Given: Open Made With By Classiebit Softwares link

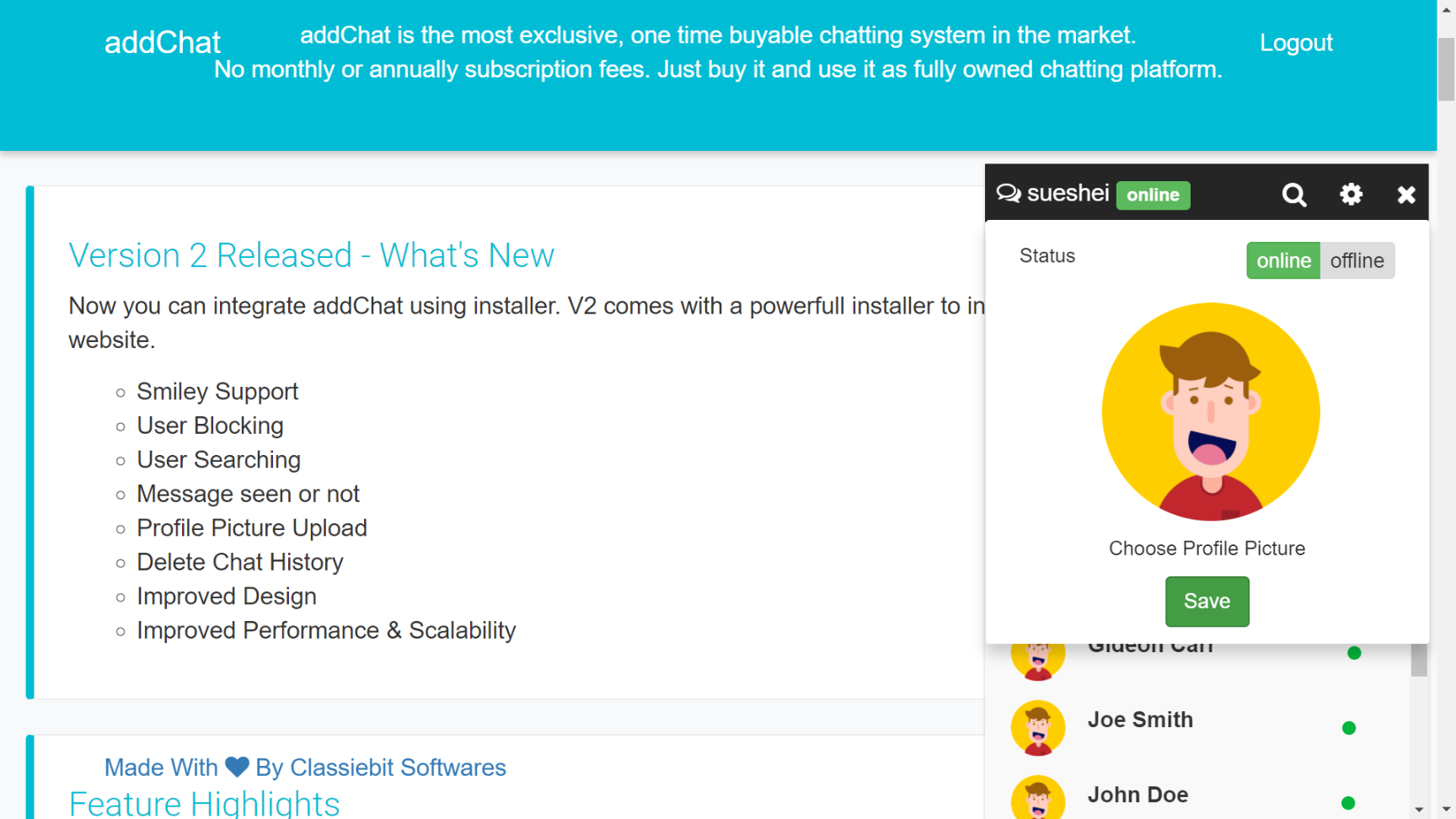Looking at the screenshot, I should pyautogui.click(x=305, y=768).
